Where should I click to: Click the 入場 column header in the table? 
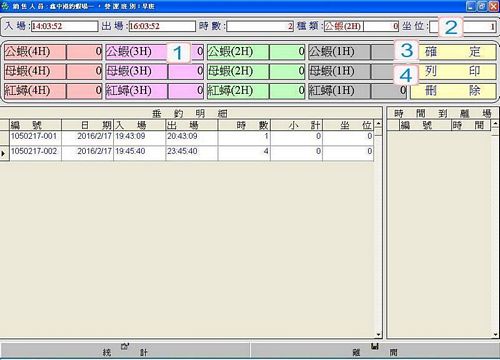point(140,125)
